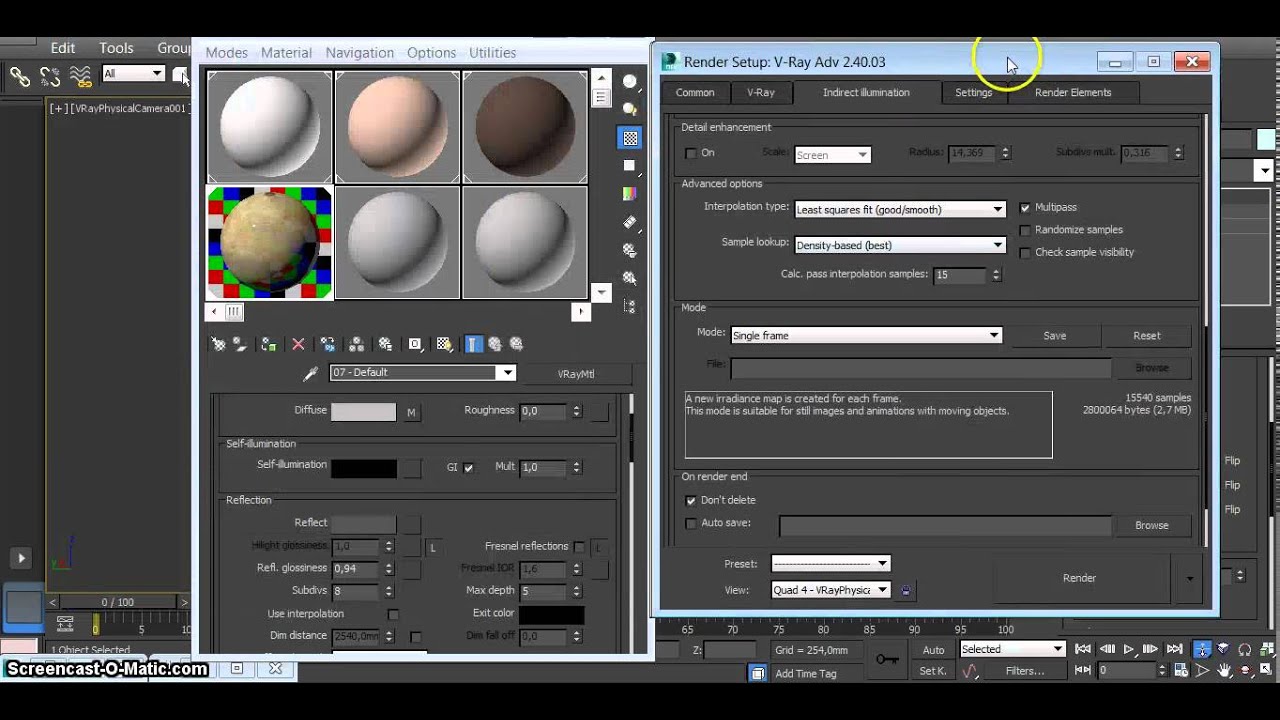1280x720 pixels.
Task: Click the Select by Material icon
Action: click(x=630, y=278)
